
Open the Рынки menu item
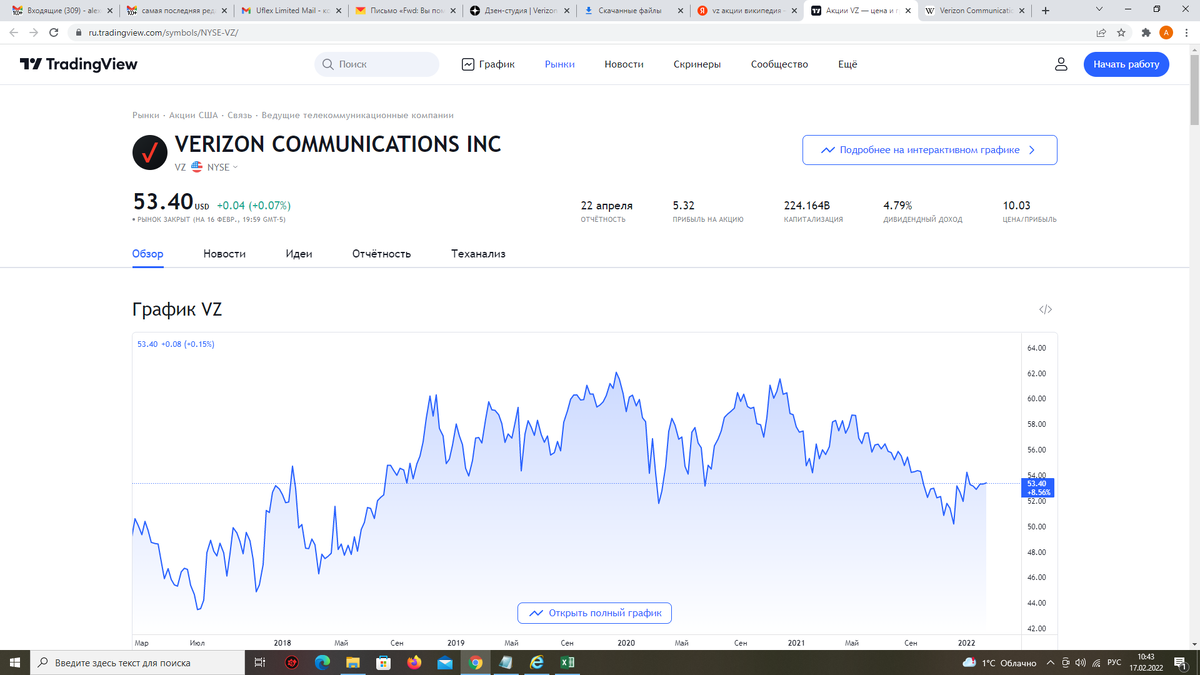tap(560, 64)
